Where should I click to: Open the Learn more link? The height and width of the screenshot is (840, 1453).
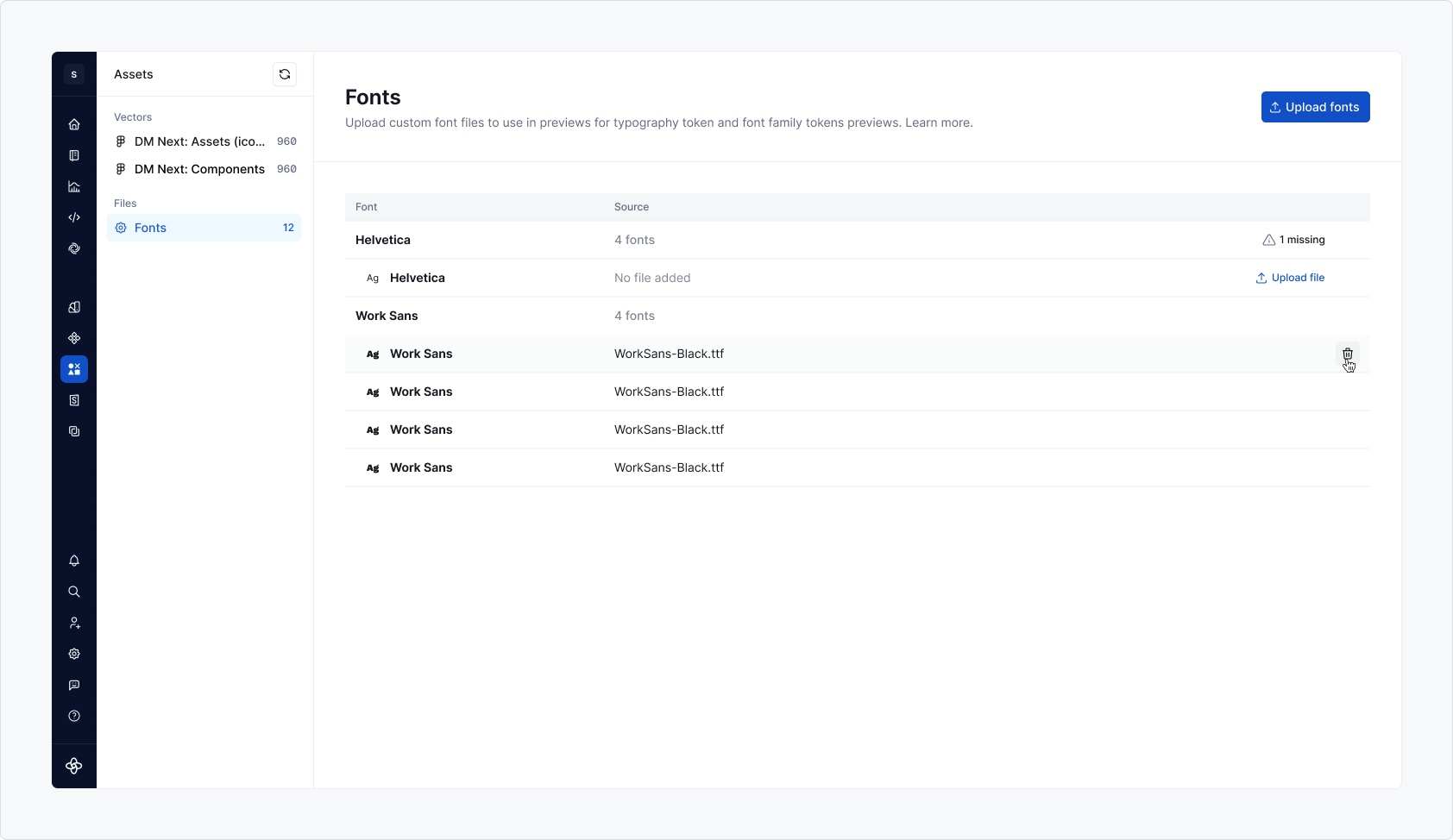point(937,122)
